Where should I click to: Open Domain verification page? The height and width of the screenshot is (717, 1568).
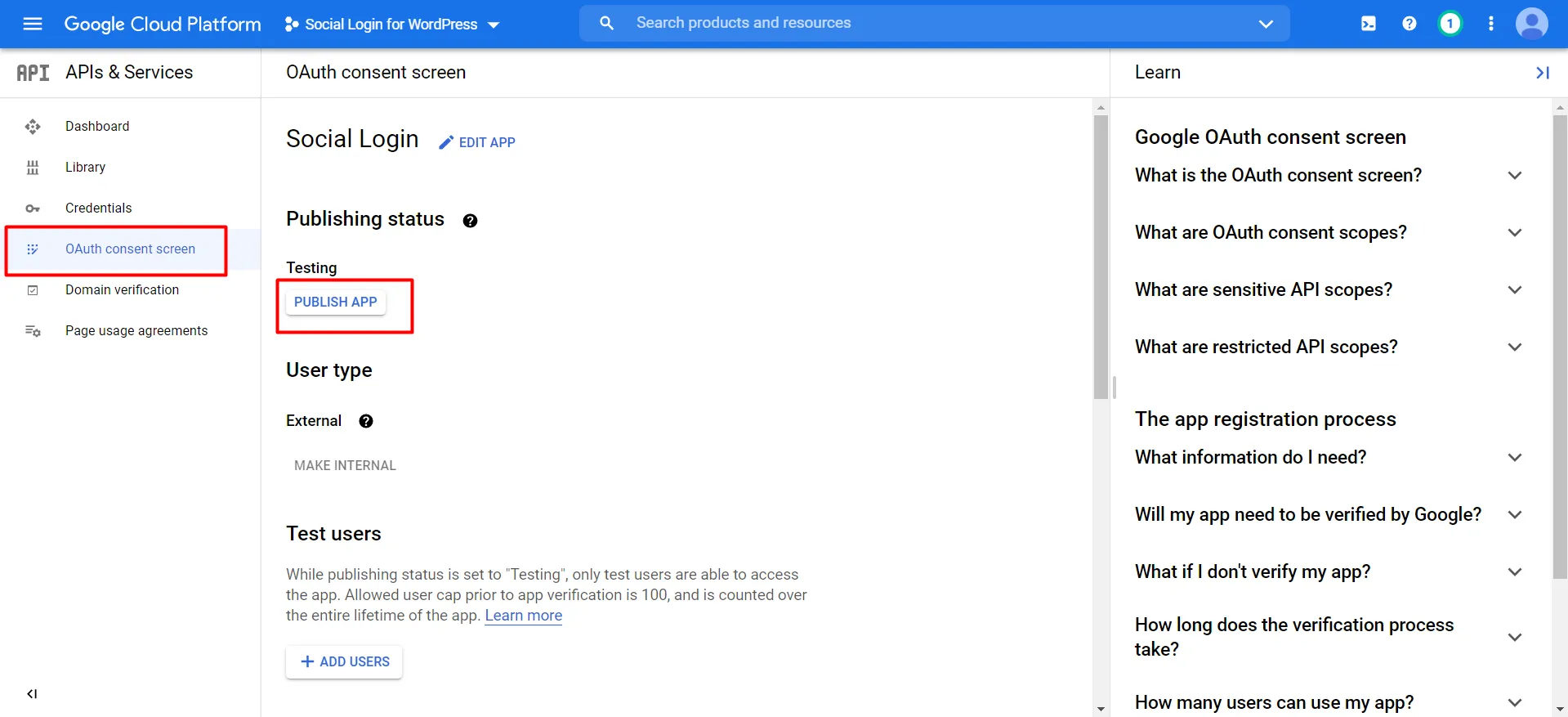[130, 290]
